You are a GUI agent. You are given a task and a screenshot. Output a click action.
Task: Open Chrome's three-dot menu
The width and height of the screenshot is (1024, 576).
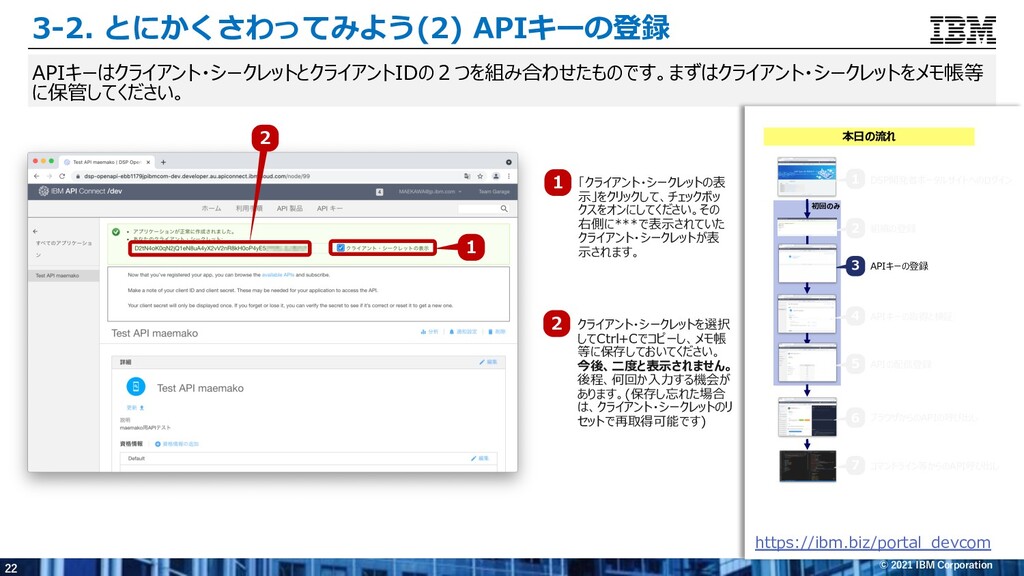(x=509, y=176)
